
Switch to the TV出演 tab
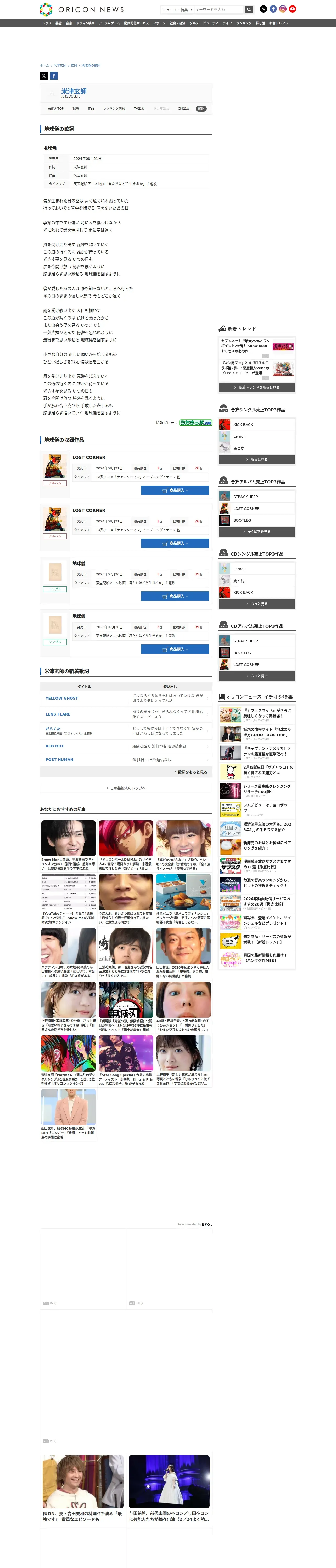tap(139, 108)
